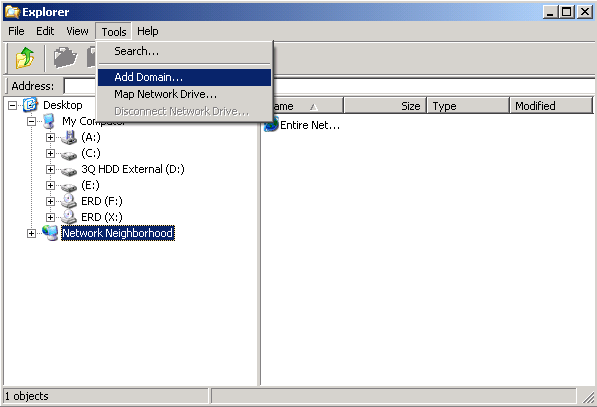Expand the Network Neighborhood node

click(x=32, y=233)
